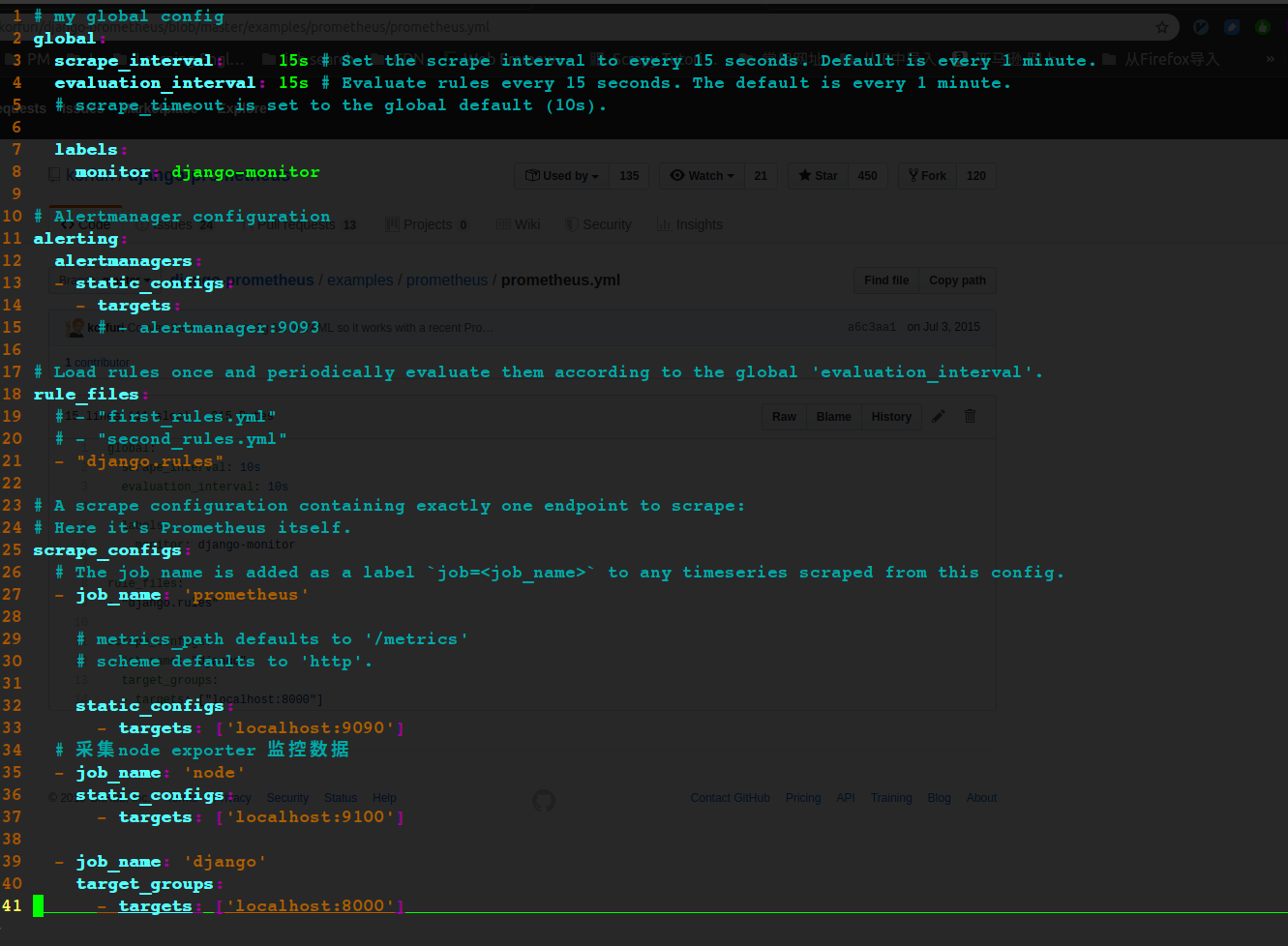Star the django-monitor repository
This screenshot has height=946, width=1288.
(817, 175)
